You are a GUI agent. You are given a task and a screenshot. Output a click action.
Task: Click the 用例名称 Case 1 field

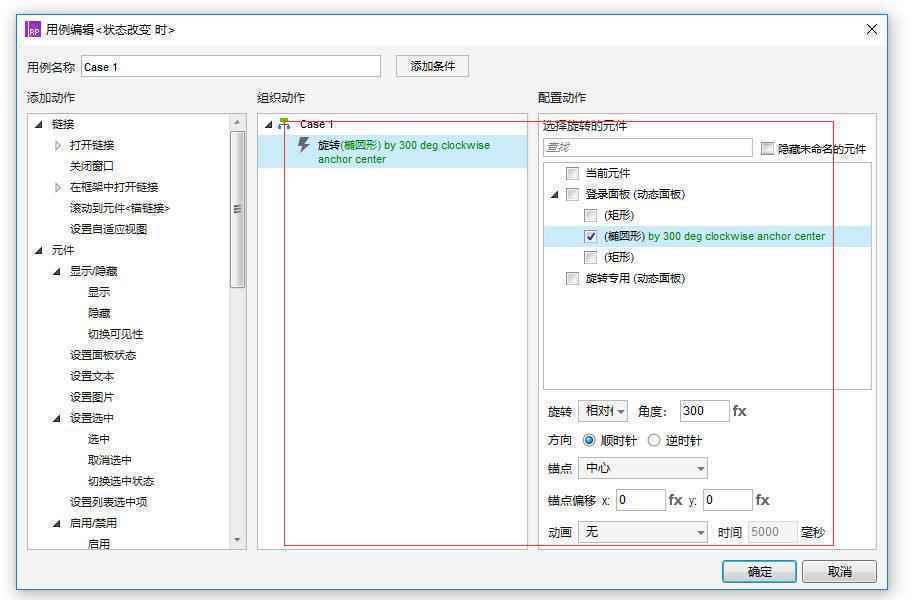(231, 67)
